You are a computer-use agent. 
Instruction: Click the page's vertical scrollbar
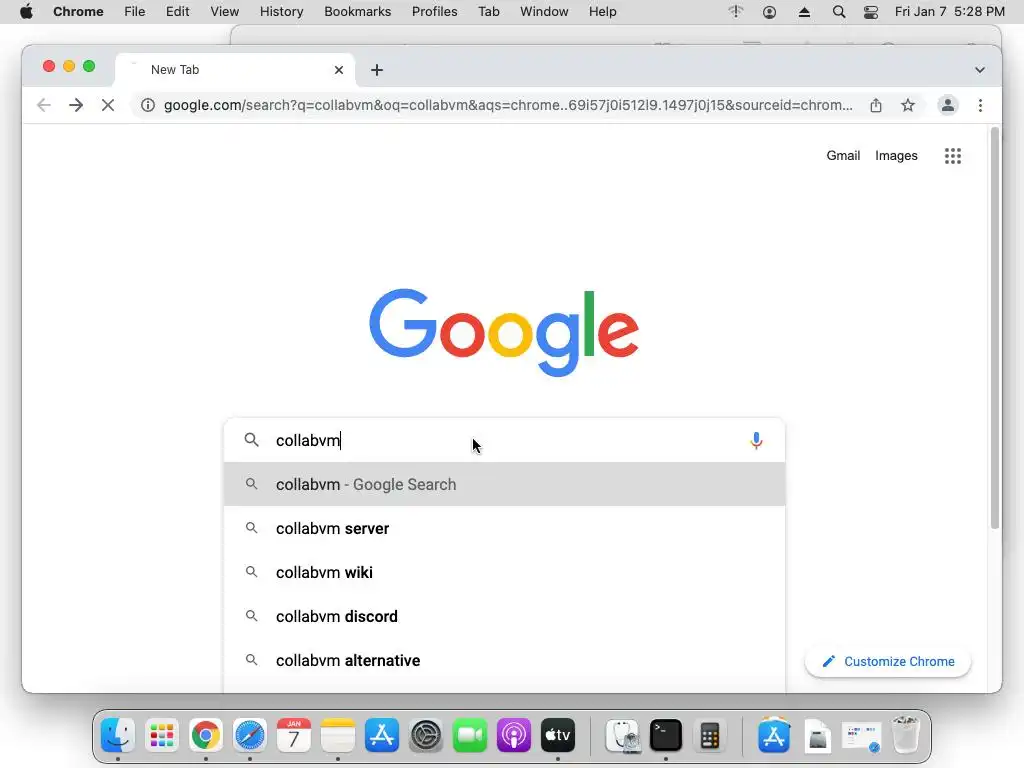[x=995, y=328]
